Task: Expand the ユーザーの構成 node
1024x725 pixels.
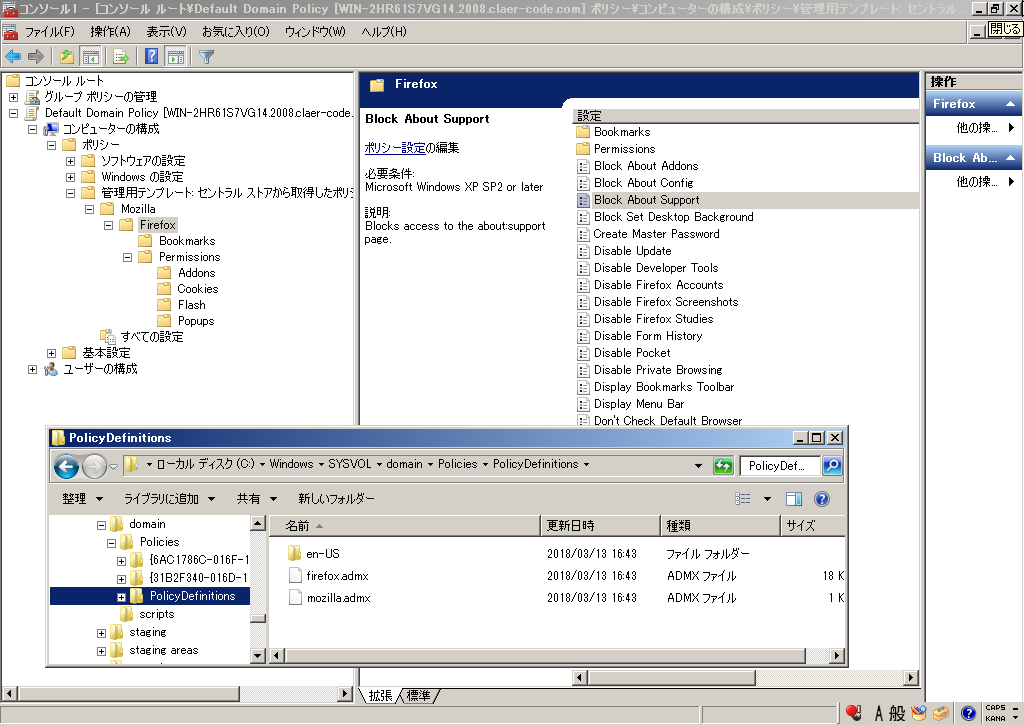Action: (x=32, y=369)
